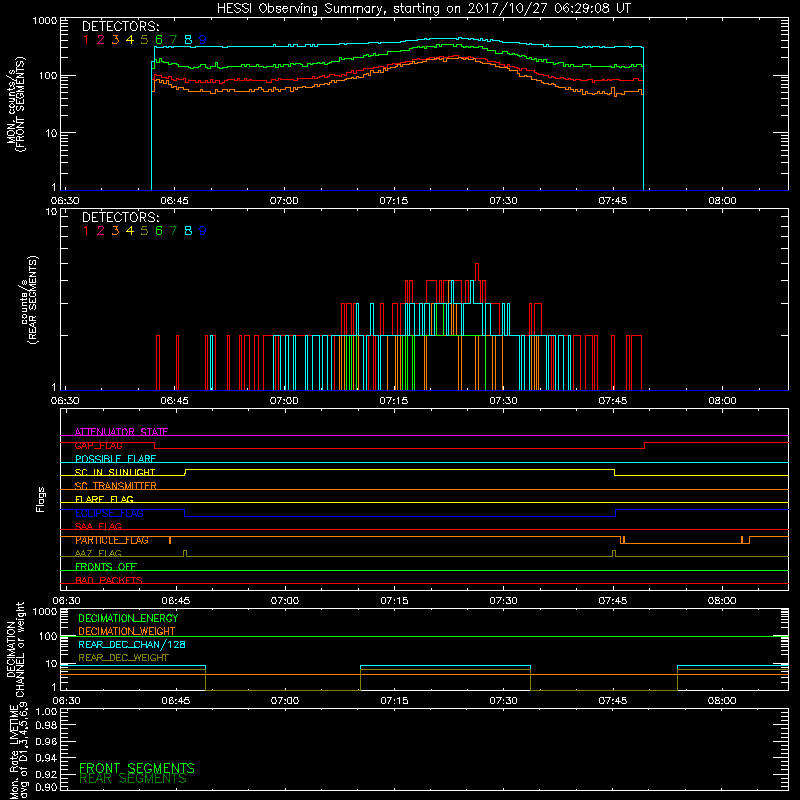Click detector 2 in front-segments legend
The width and height of the screenshot is (800, 800).
click(101, 40)
